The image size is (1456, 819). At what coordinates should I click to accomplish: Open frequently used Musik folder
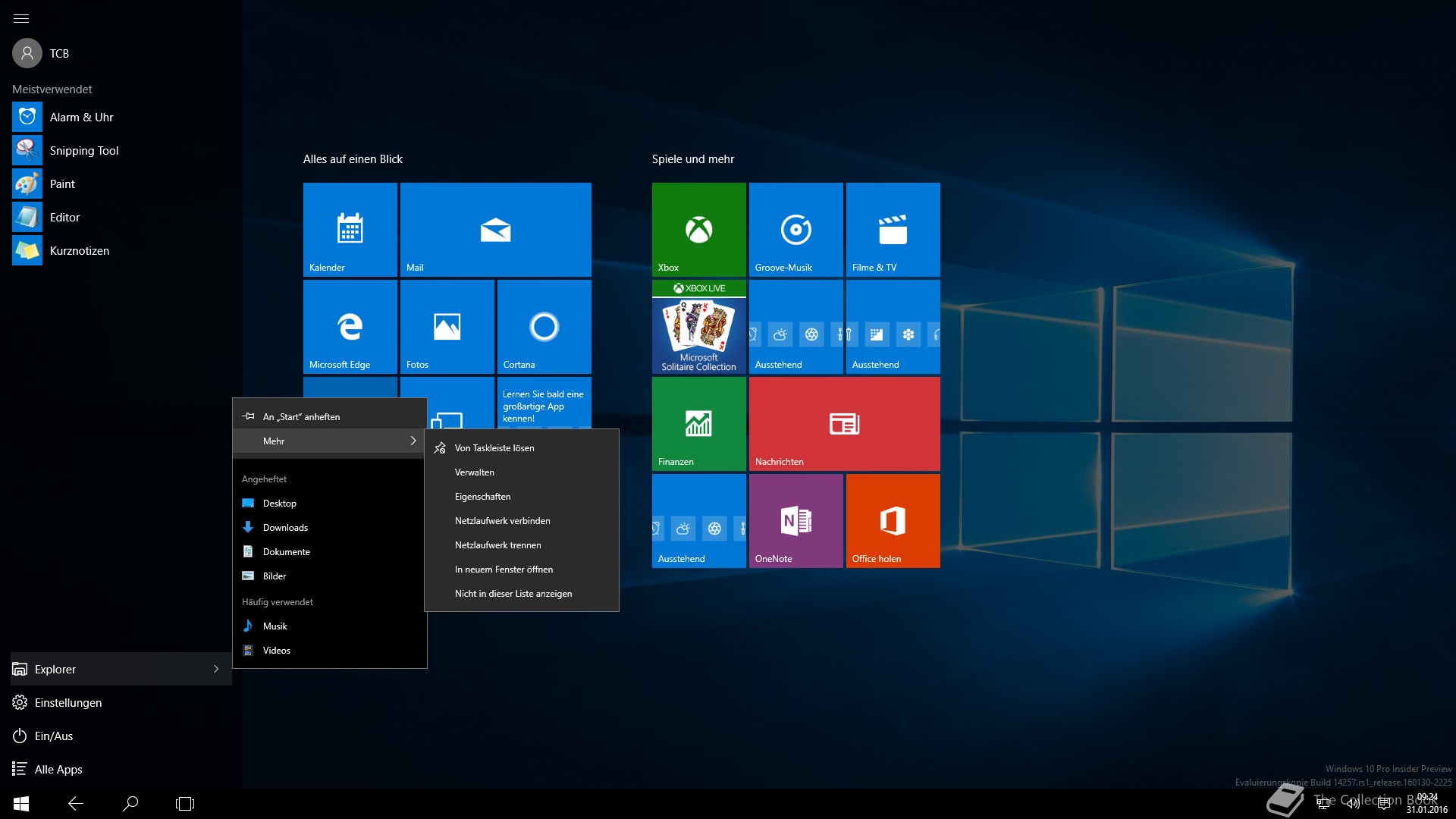pyautogui.click(x=330, y=626)
